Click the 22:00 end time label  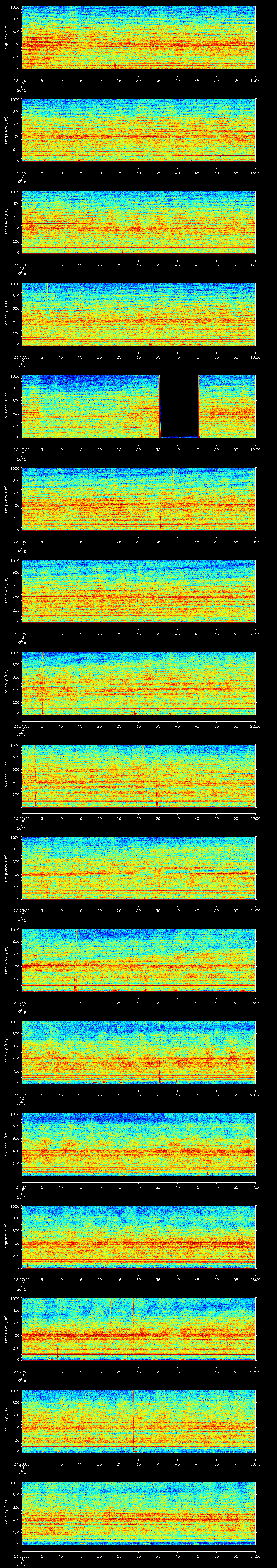256,726
